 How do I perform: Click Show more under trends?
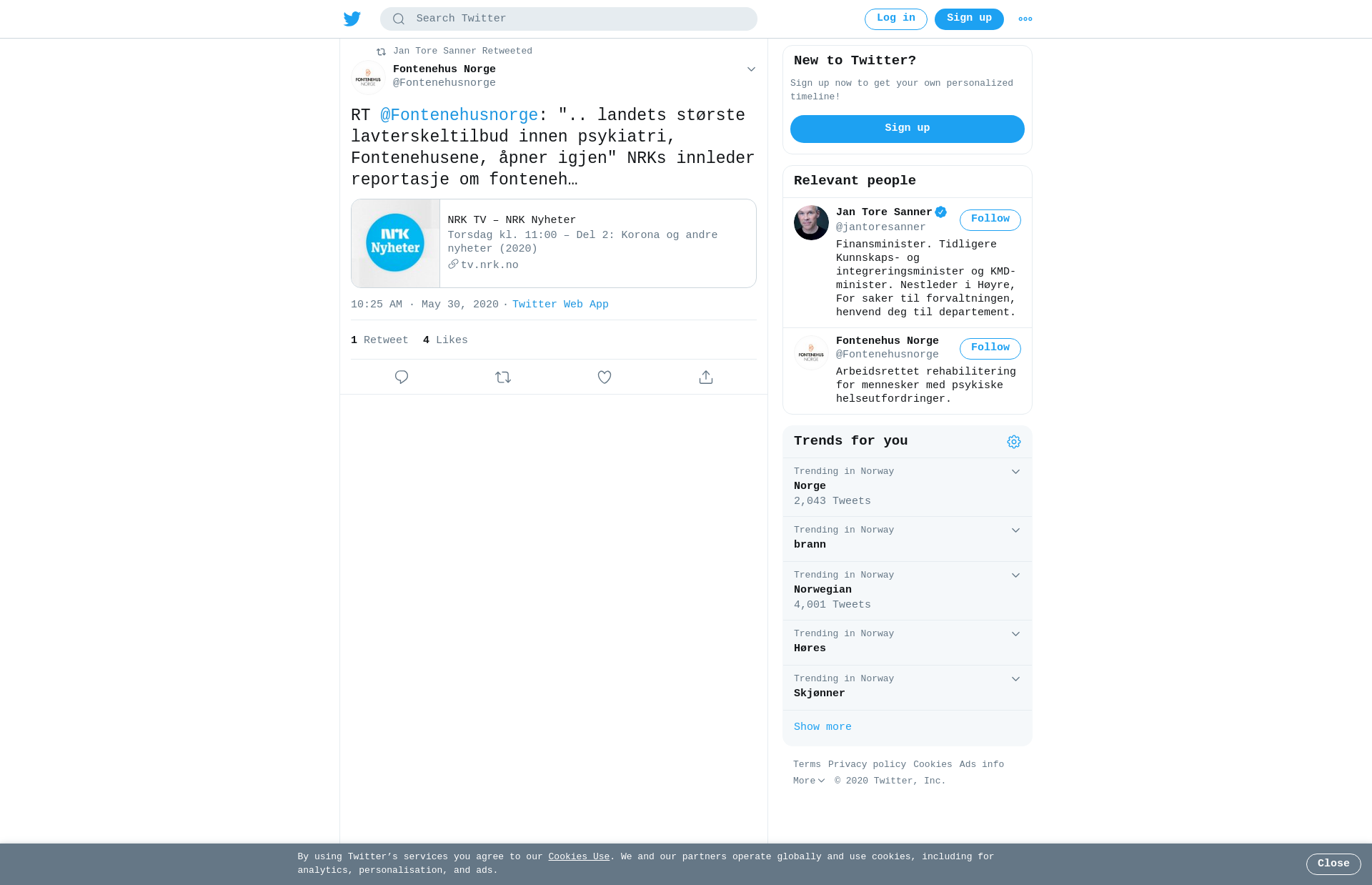(x=822, y=727)
